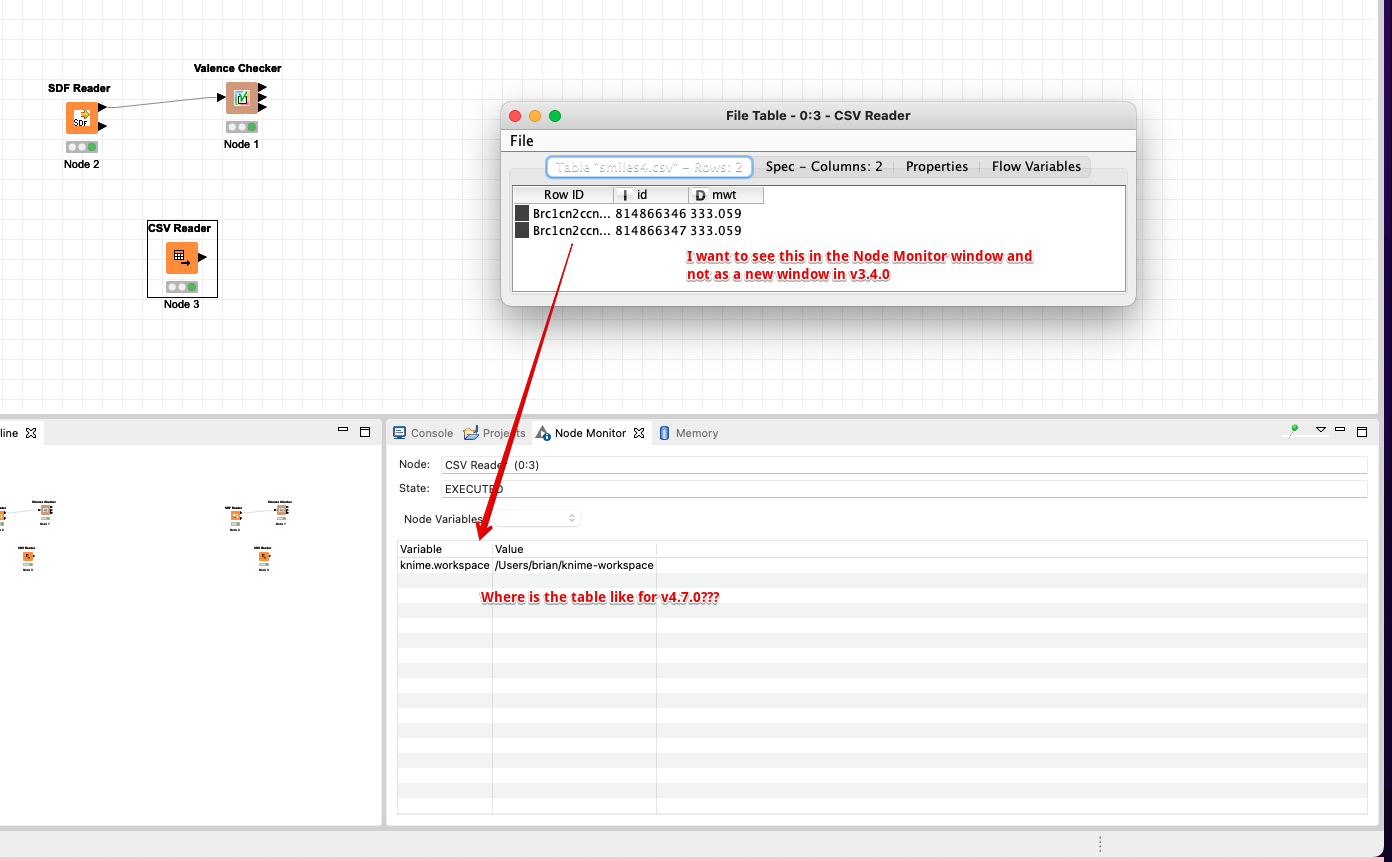1392x862 pixels.
Task: Minimize the Node Monitor panel
Action: (1341, 429)
